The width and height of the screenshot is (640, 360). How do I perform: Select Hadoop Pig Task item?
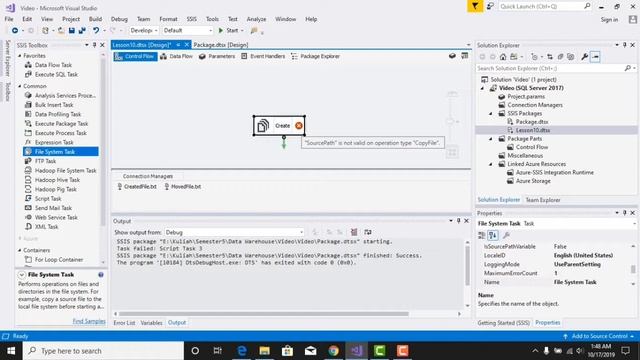pyautogui.click(x=56, y=189)
